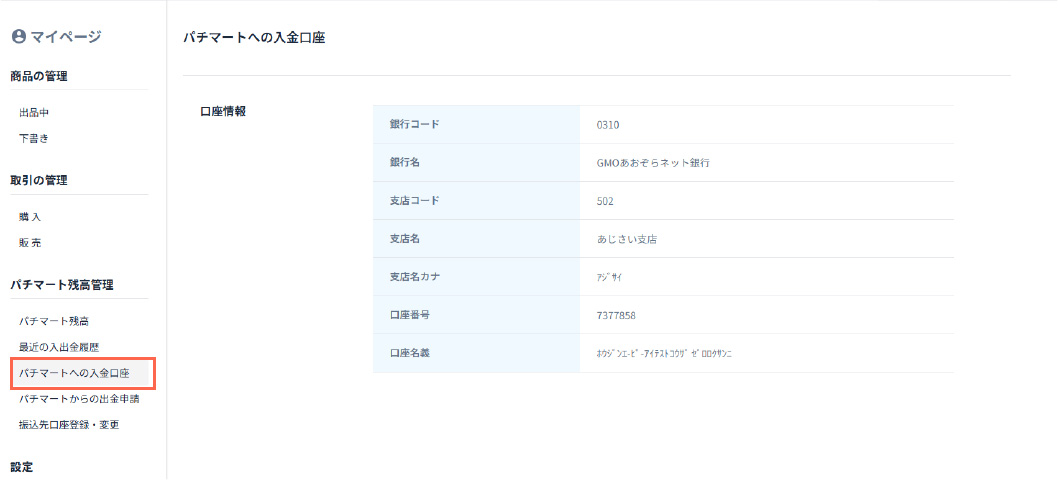1058x480 pixels.
Task: Open the 出品中 listings page
Action: [34, 113]
